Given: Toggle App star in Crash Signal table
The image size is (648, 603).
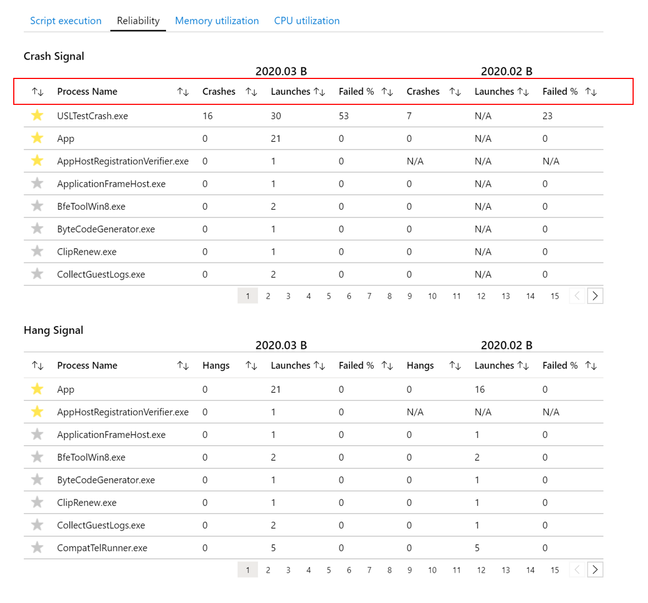Looking at the screenshot, I should click(37, 138).
